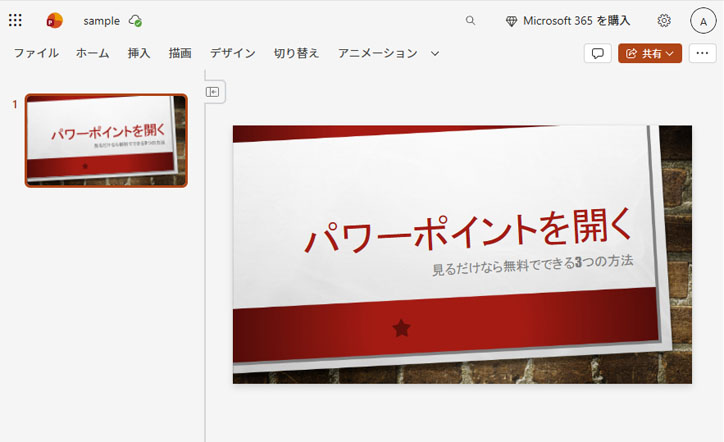Open the ファイル menu

pos(35,53)
